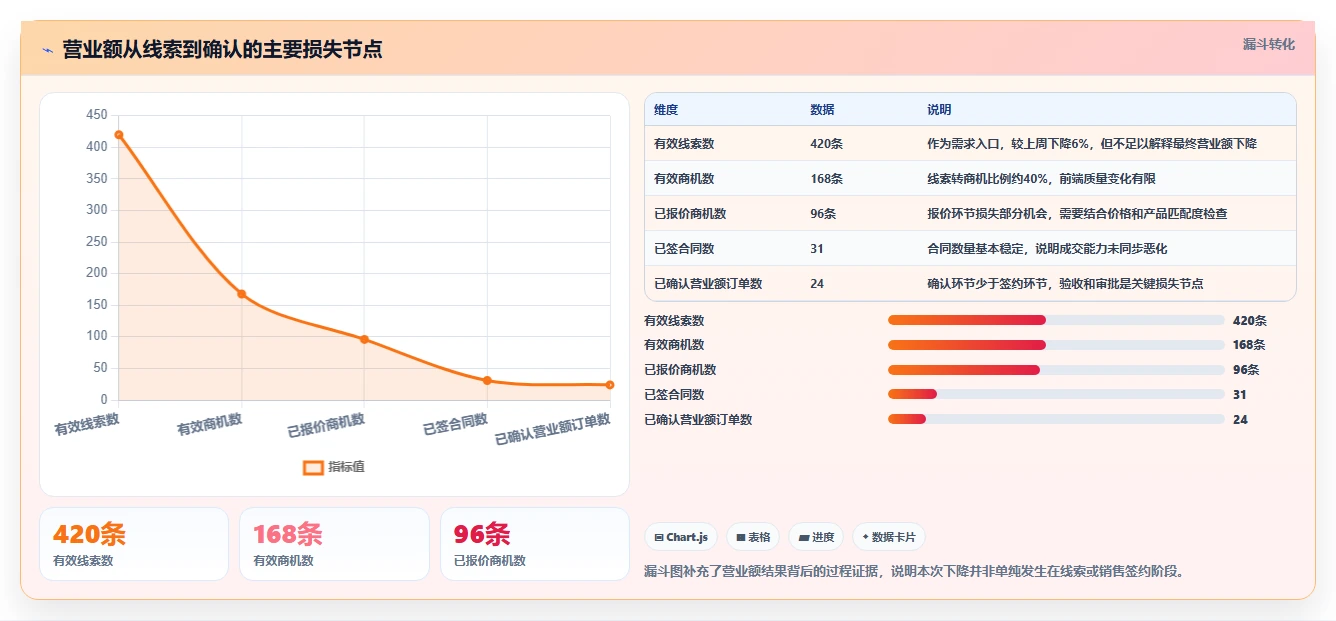The image size is (1336, 621).
Task: Click the heading 营业额从线索到确认的主要损失节点
Action: click(x=222, y=50)
